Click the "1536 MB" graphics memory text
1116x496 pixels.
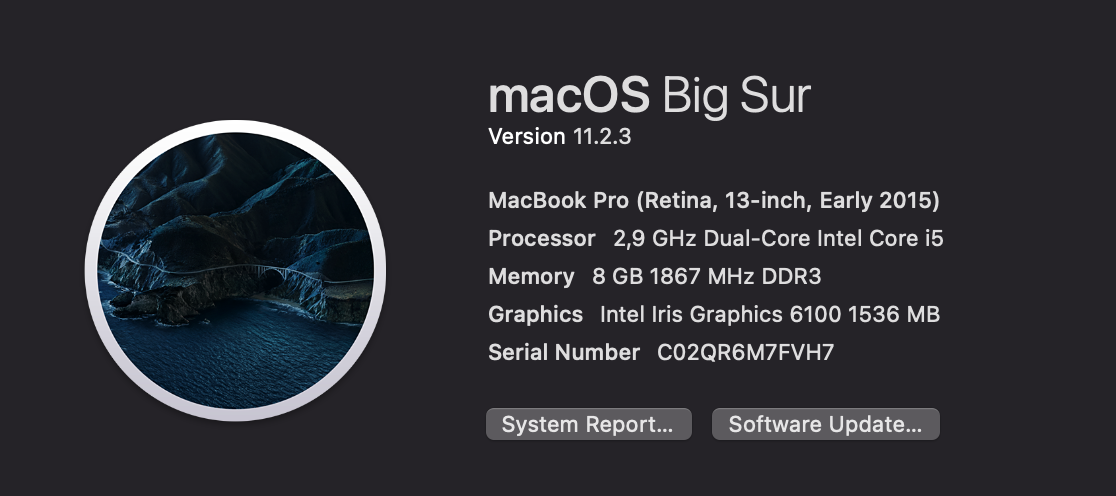click(x=894, y=314)
